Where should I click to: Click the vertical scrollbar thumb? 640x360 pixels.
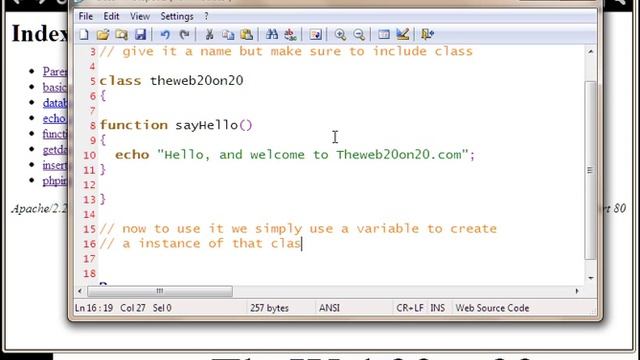(x=590, y=170)
